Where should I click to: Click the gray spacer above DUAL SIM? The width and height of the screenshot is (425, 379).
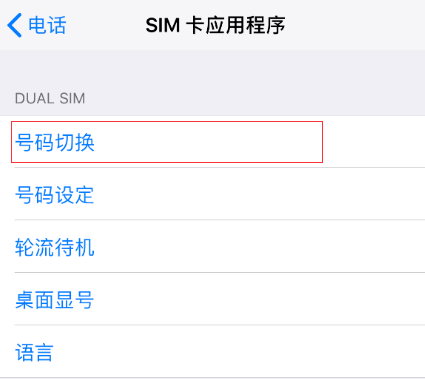coord(212,68)
